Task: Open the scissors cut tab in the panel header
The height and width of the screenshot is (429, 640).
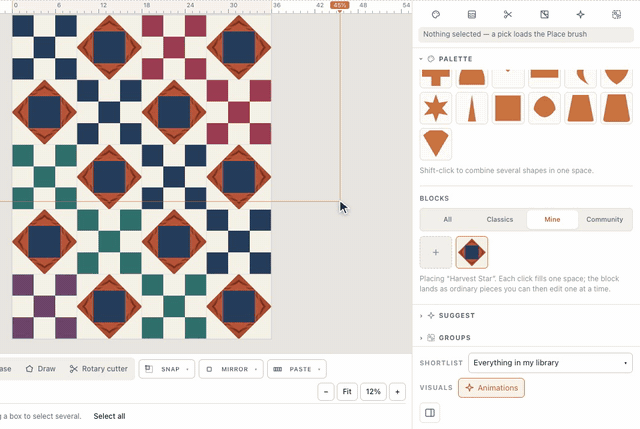Action: (x=508, y=15)
